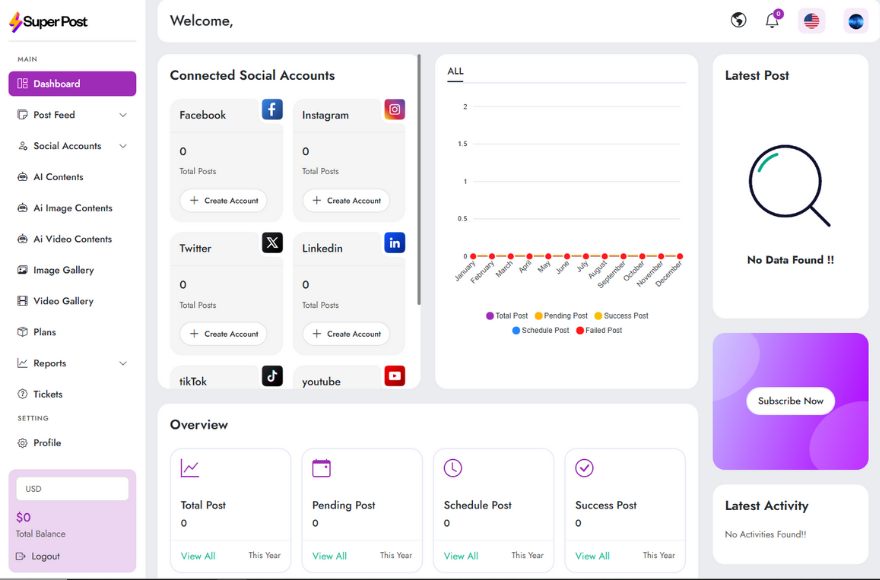
Task: Click the Linkedin logo icon
Action: (x=395, y=242)
